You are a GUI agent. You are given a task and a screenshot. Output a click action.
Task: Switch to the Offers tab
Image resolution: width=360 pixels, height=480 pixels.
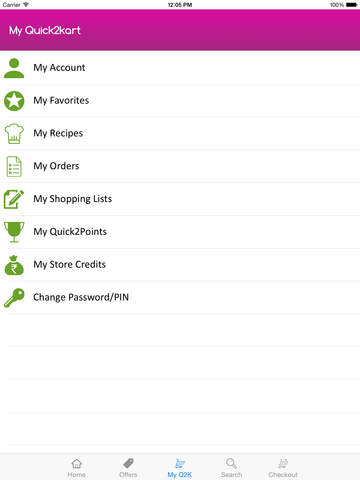(x=128, y=468)
